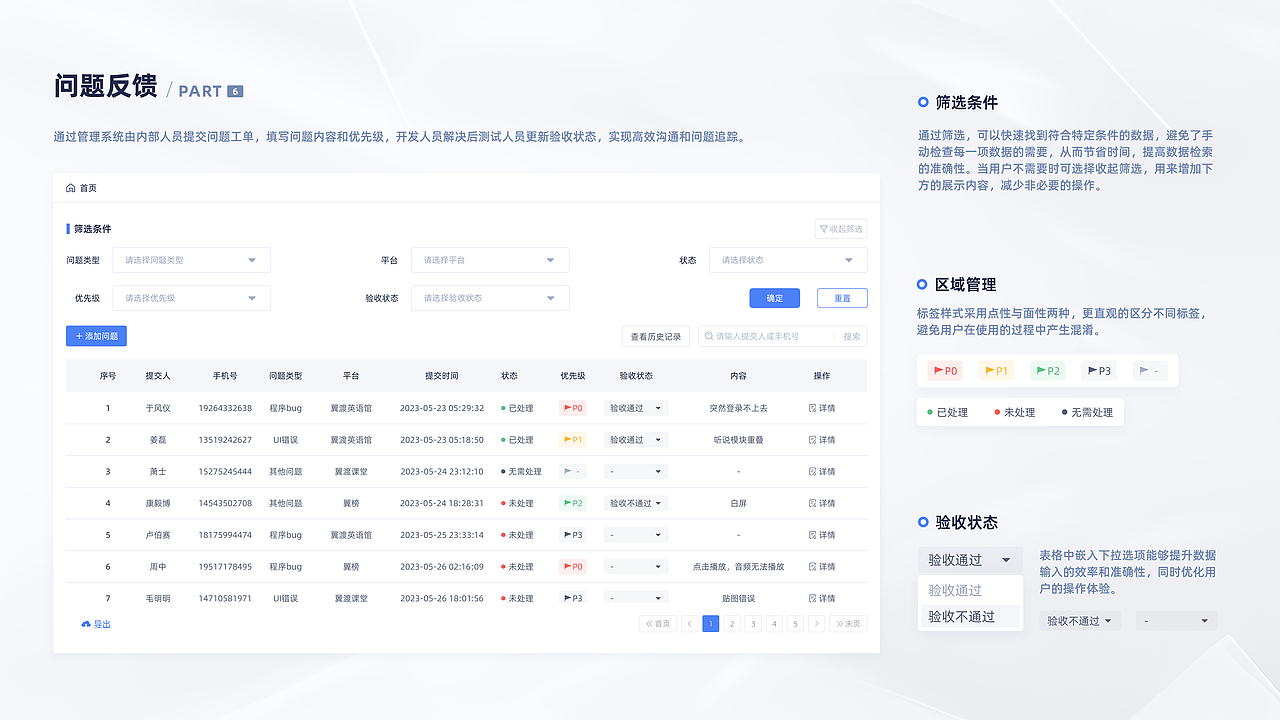
Task: Click the home icon beside 首页
Action: click(x=68, y=187)
